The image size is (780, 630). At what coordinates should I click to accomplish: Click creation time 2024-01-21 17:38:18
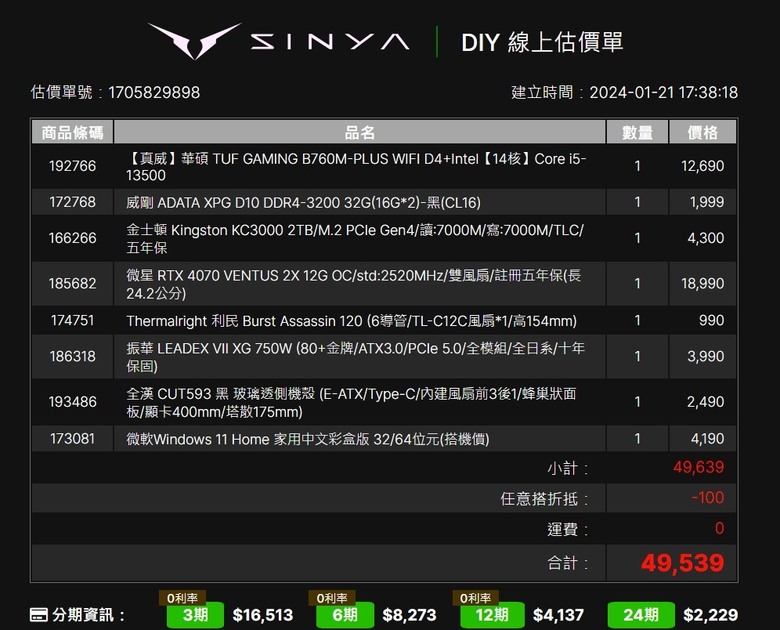664,93
